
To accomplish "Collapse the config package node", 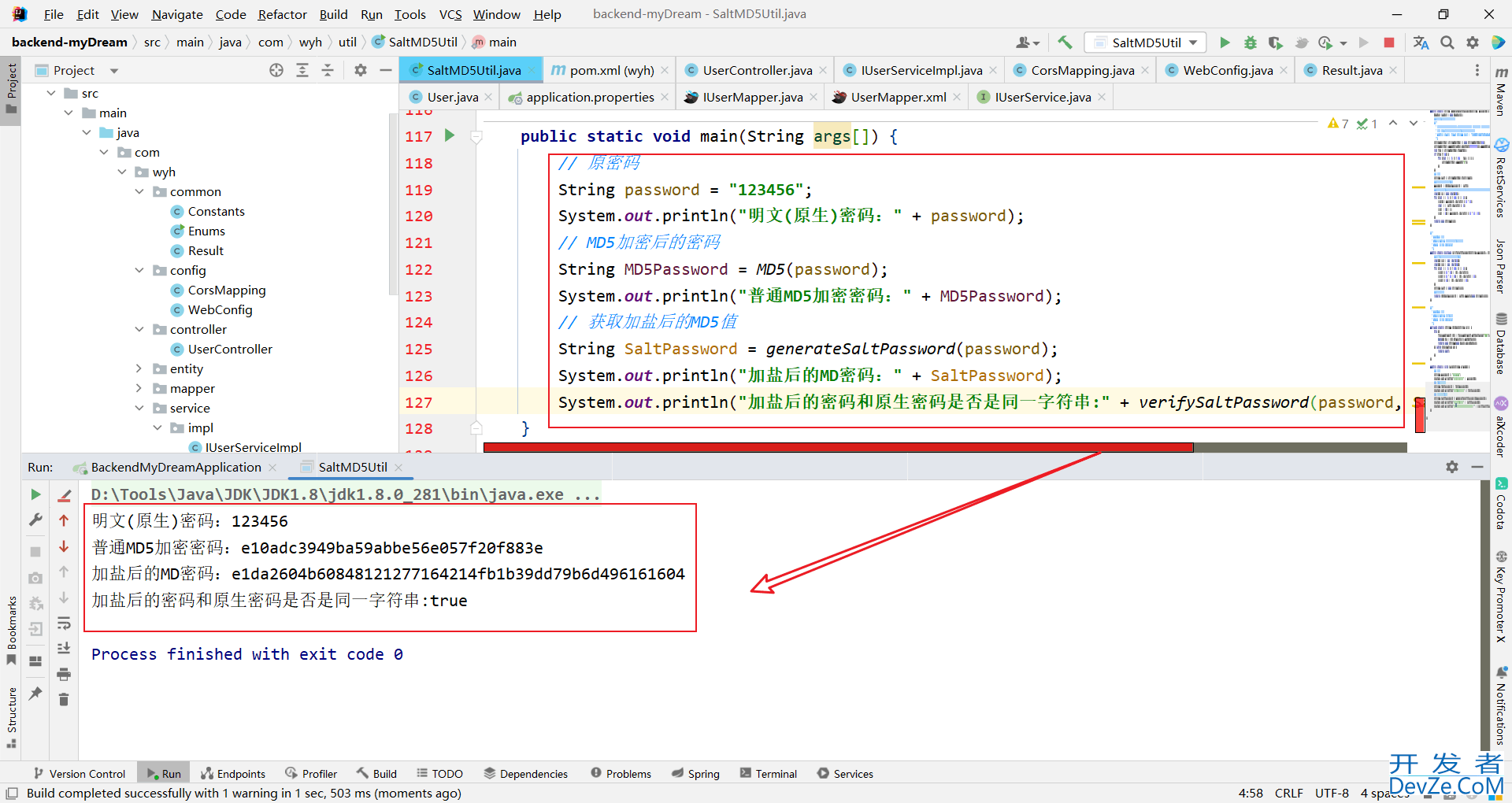I will (x=139, y=270).
